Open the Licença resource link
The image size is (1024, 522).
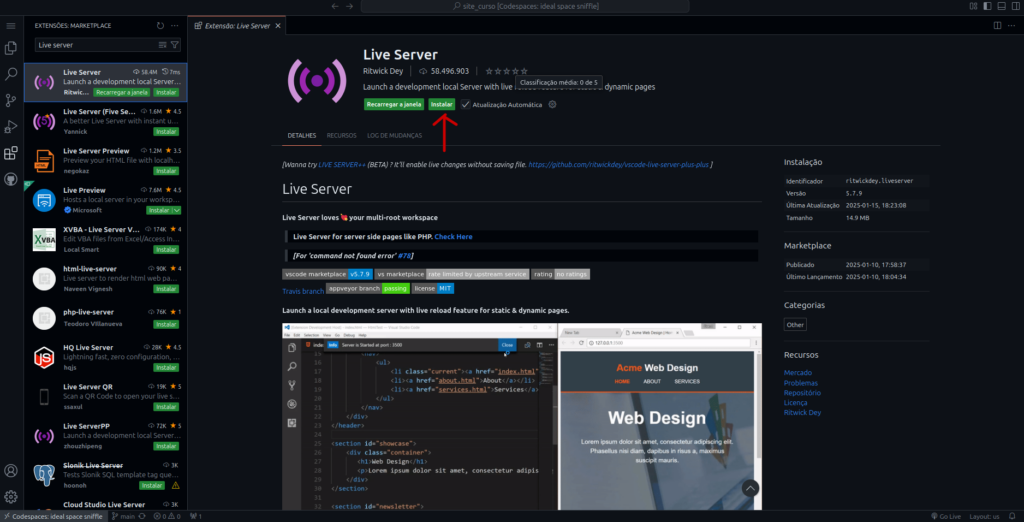tap(796, 402)
